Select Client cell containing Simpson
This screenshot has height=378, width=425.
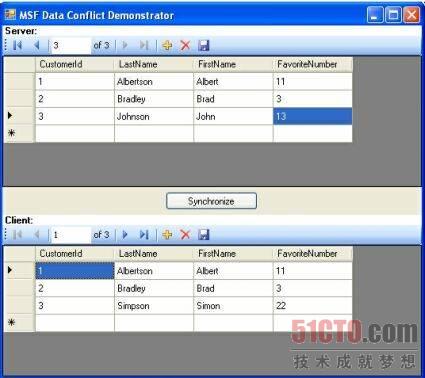coord(154,306)
